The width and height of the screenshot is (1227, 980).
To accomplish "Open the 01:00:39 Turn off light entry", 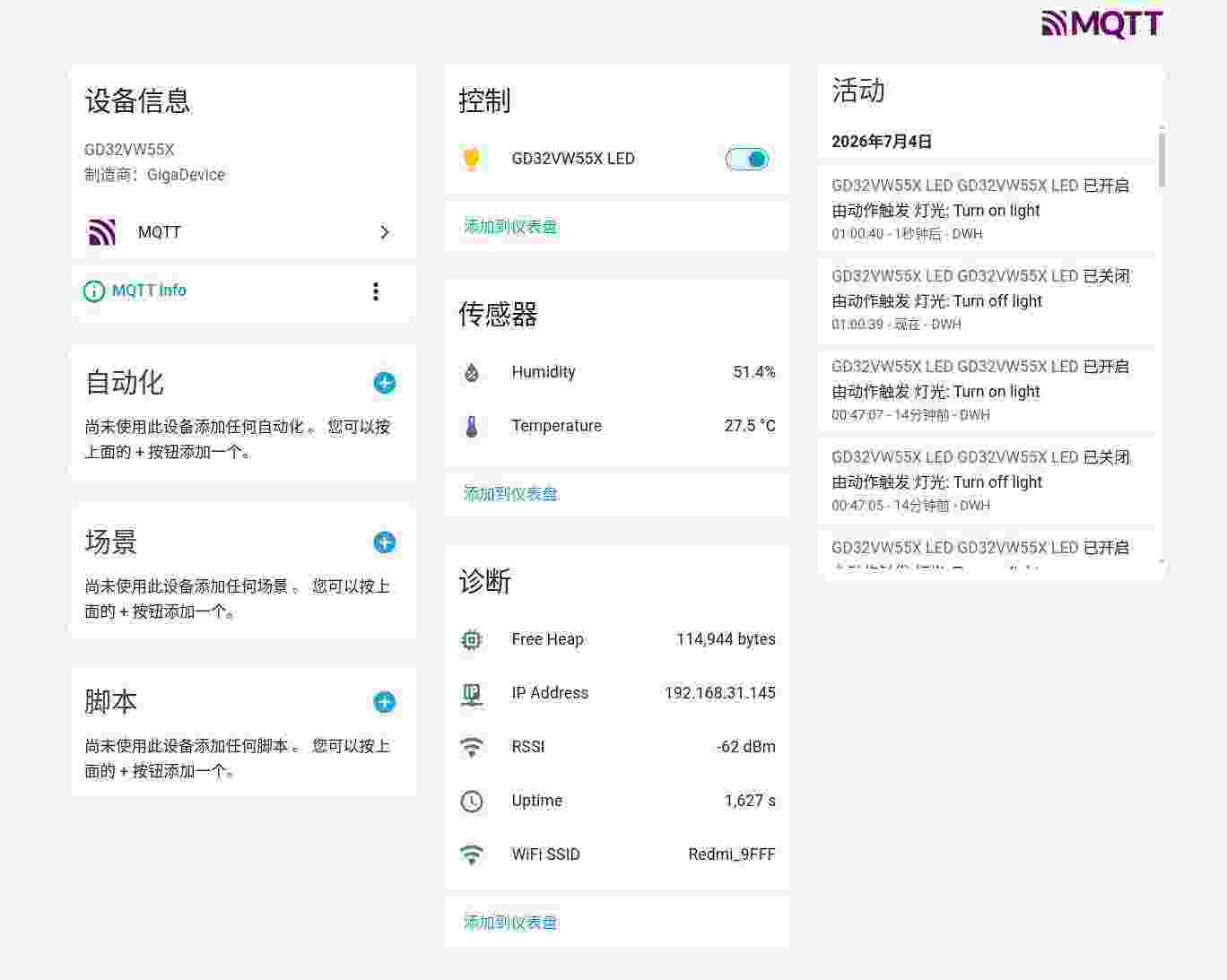I will click(x=986, y=299).
